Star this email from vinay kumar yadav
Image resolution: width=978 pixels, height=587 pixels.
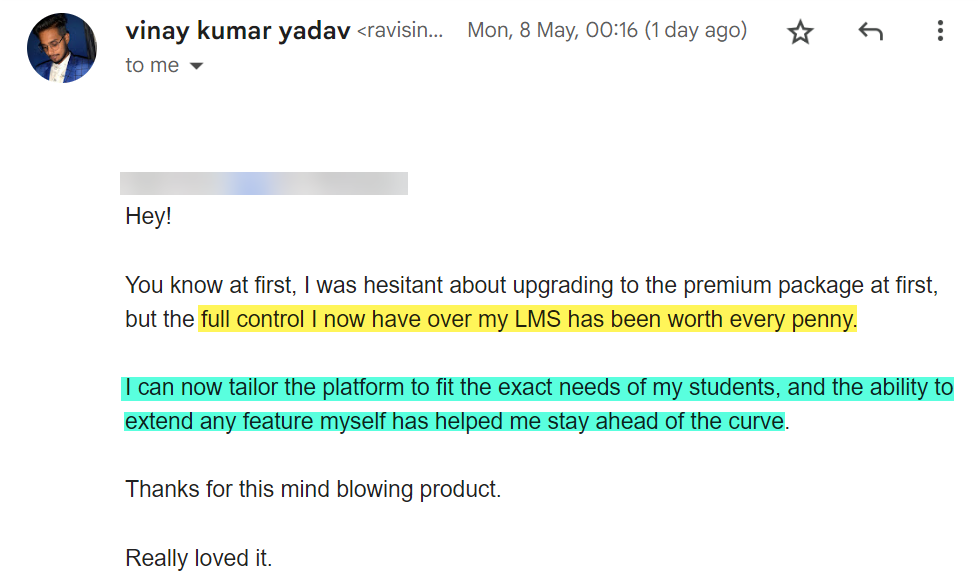[800, 32]
